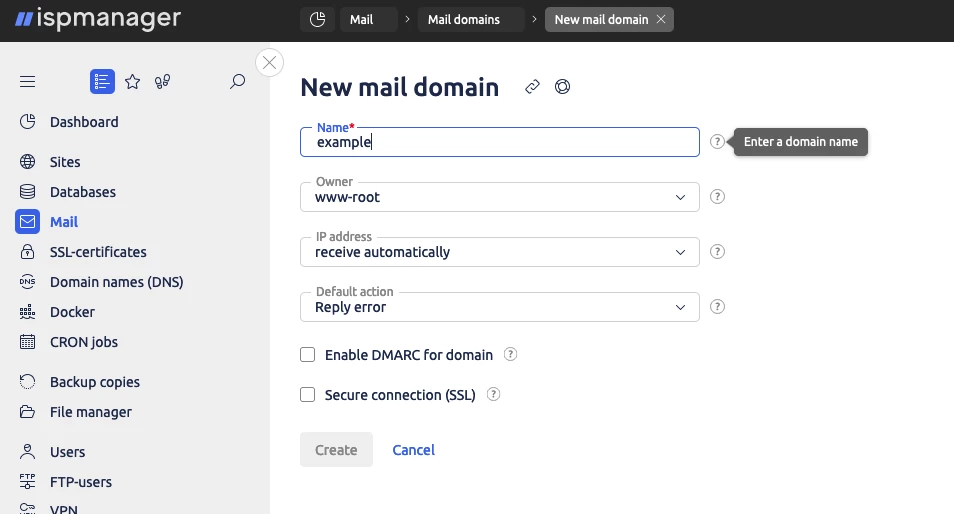Viewport: 954px width, 514px height.
Task: Enable Secure connection (SSL) checkbox
Action: pyautogui.click(x=307, y=395)
